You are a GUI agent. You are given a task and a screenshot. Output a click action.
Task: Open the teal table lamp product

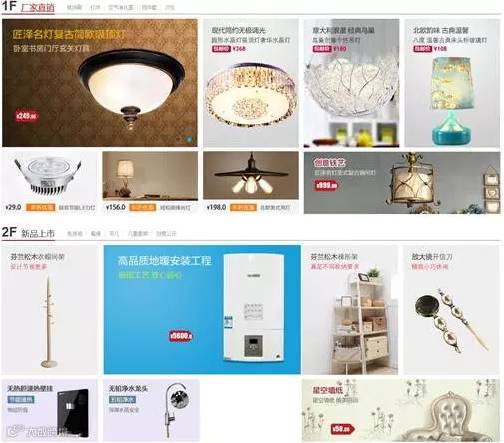click(x=452, y=83)
